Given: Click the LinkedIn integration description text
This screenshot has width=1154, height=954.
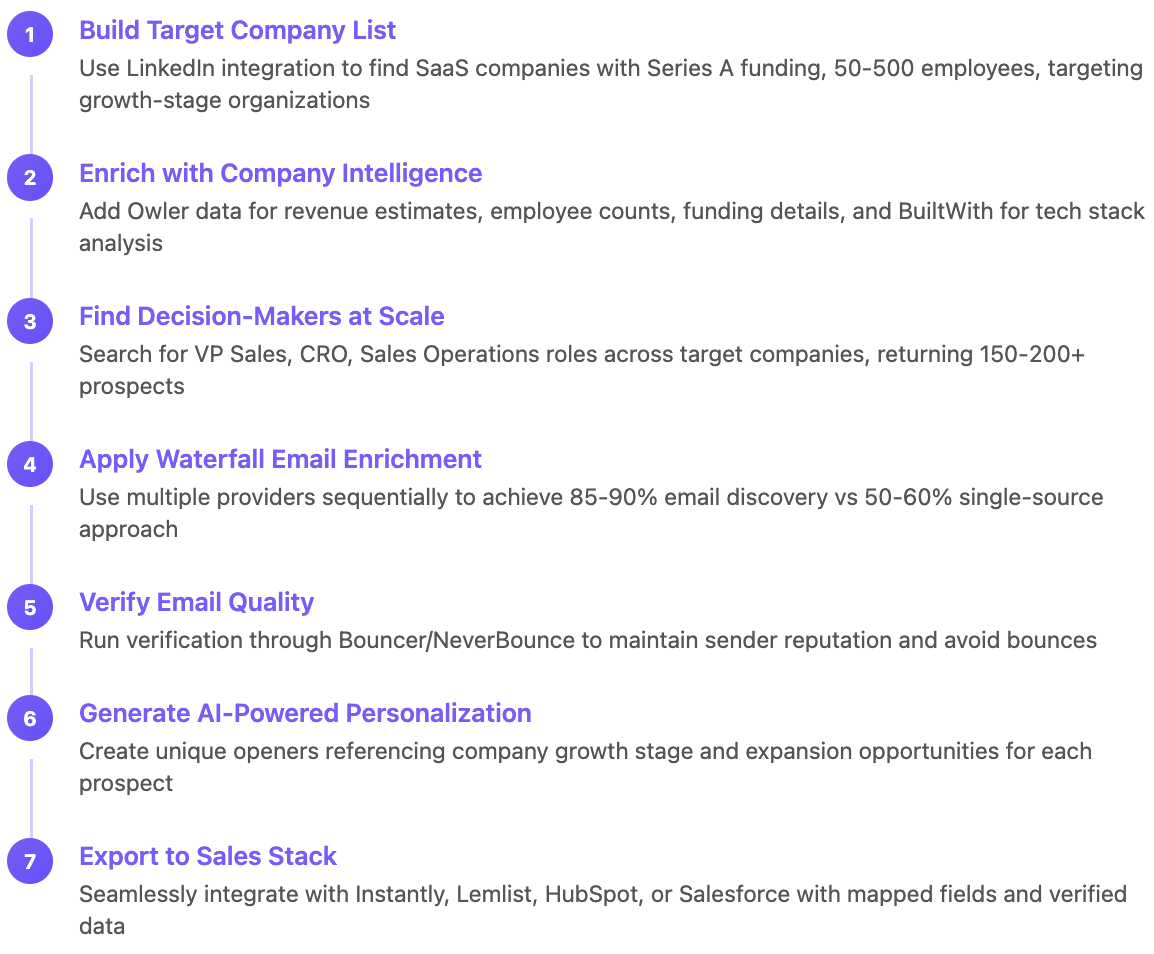Looking at the screenshot, I should click(x=611, y=84).
